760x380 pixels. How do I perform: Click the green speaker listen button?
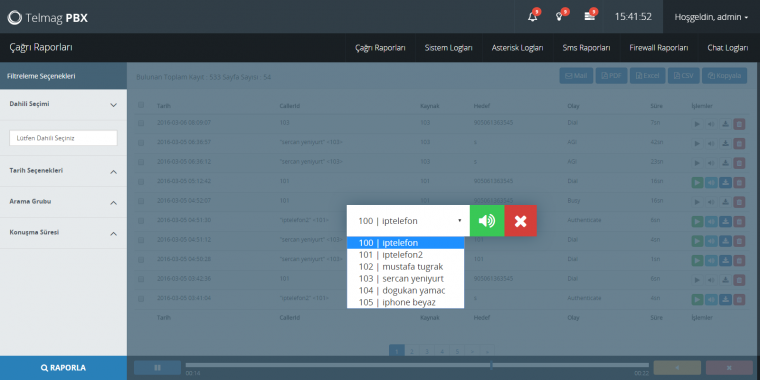point(487,221)
